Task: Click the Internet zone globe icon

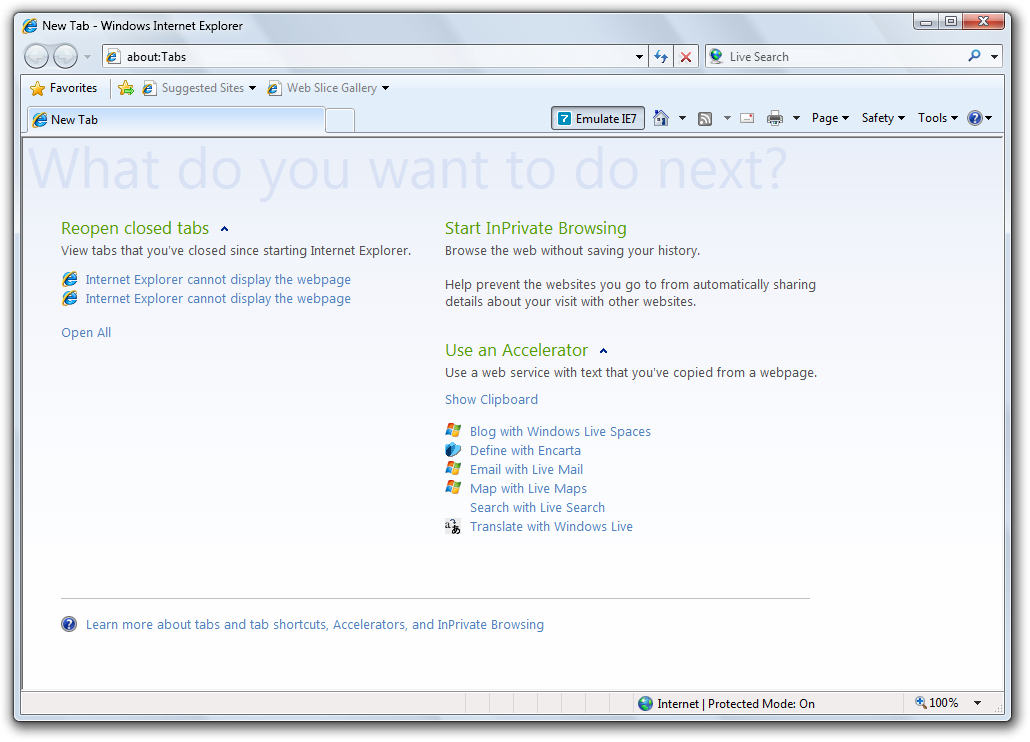Action: pyautogui.click(x=646, y=704)
